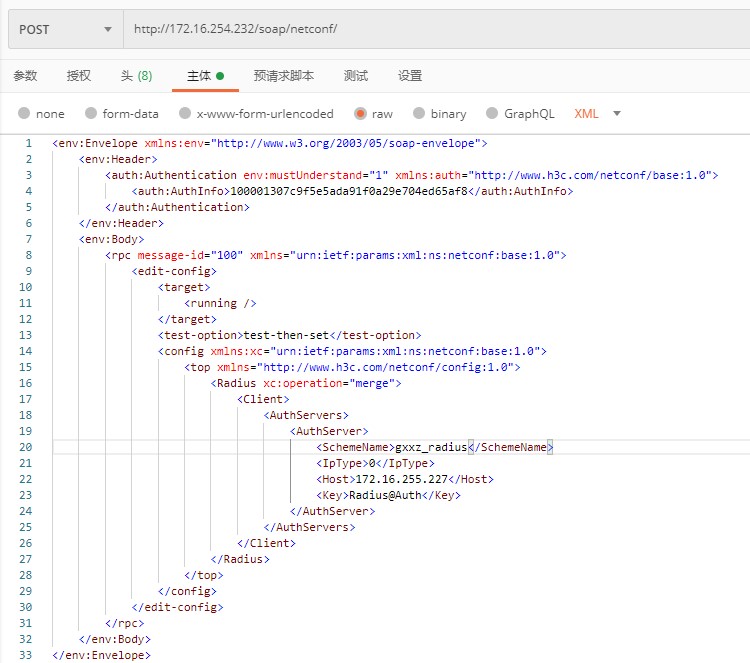Open the 设置 tab
The height and width of the screenshot is (663, 750).
coord(410,76)
